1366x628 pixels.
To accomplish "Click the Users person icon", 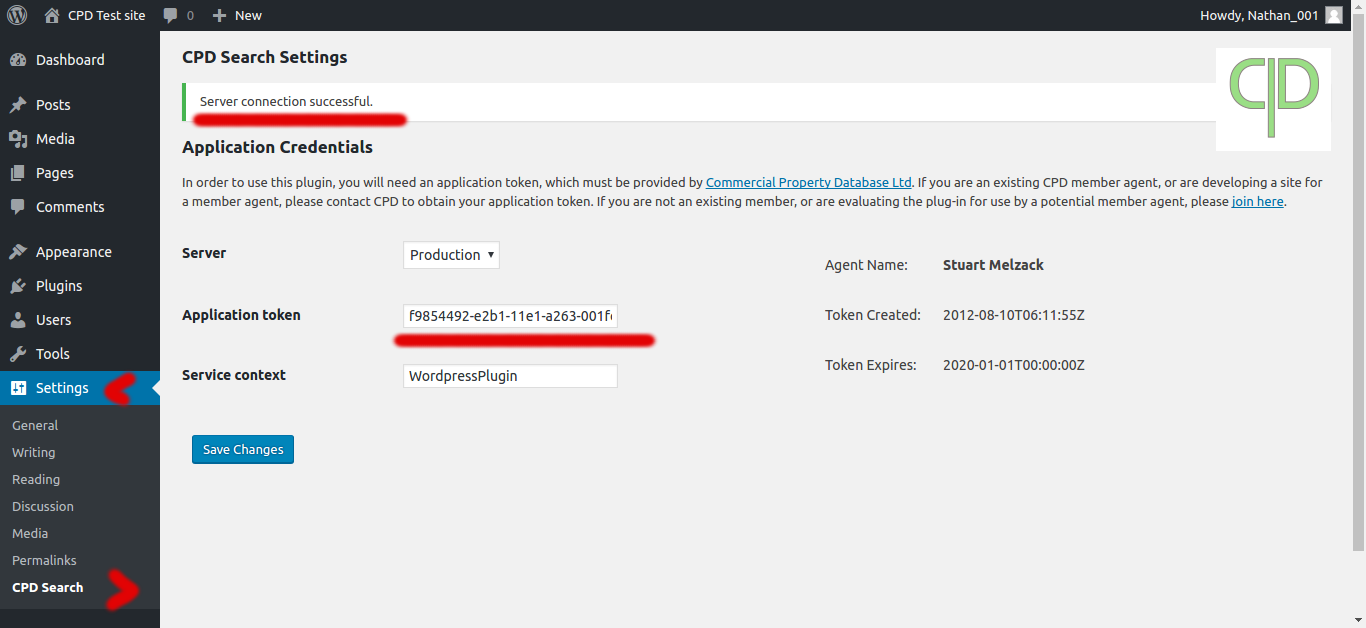I will pos(18,320).
